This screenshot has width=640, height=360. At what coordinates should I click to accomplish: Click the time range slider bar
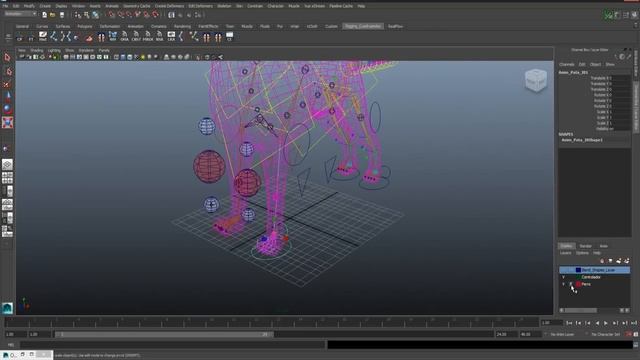[x=164, y=334]
